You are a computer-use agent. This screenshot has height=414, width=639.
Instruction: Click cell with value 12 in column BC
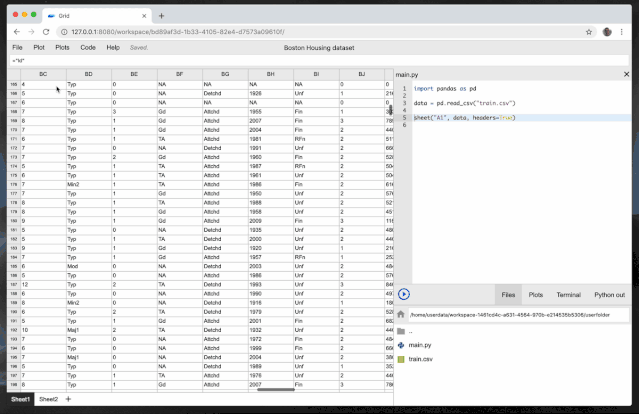pyautogui.click(x=43, y=284)
